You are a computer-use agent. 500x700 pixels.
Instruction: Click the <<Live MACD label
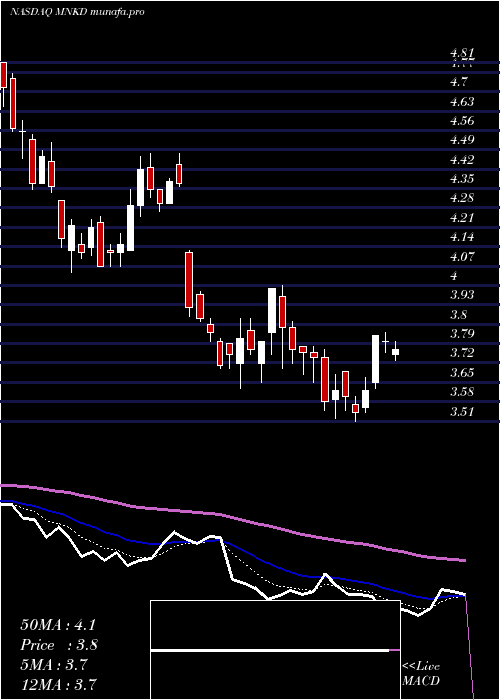point(421,674)
